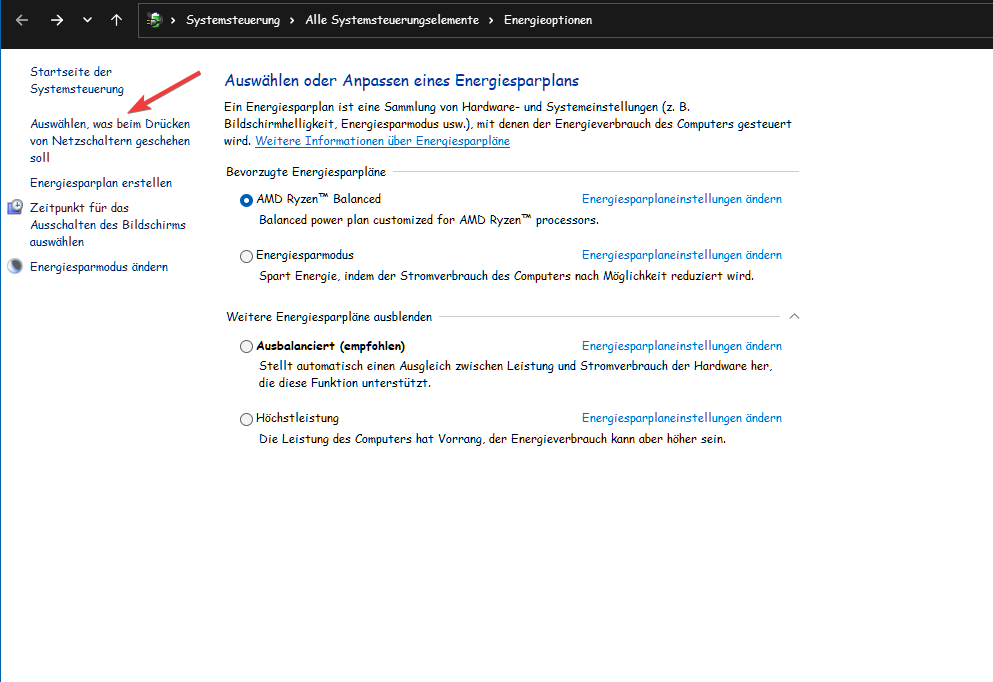The image size is (993, 682).
Task: Click Weitere Energiesparpläne ausblenden label
Action: [x=329, y=317]
